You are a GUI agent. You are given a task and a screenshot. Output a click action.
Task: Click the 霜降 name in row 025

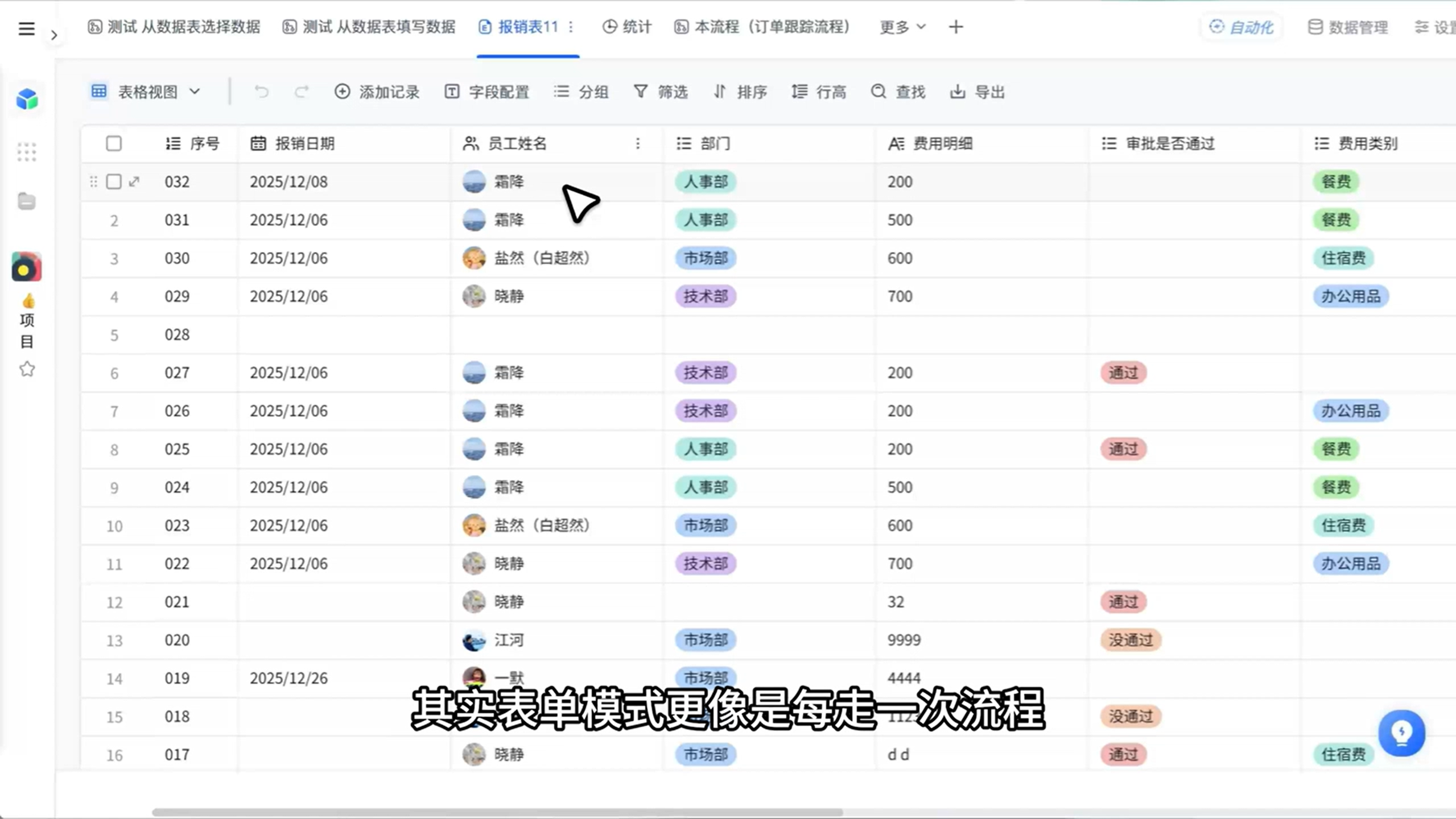point(509,449)
